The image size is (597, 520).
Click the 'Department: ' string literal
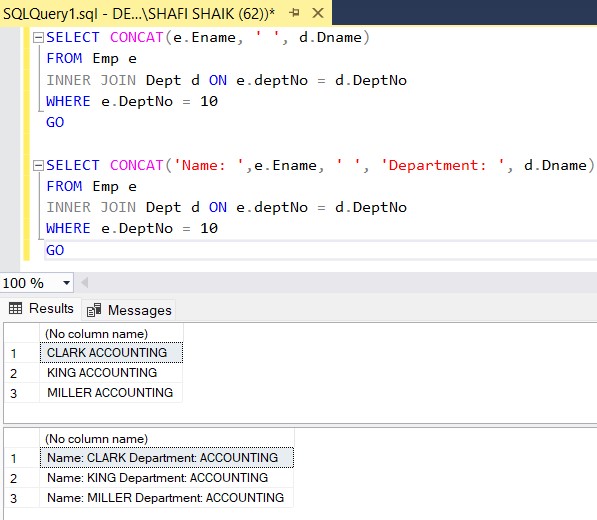tap(443, 165)
